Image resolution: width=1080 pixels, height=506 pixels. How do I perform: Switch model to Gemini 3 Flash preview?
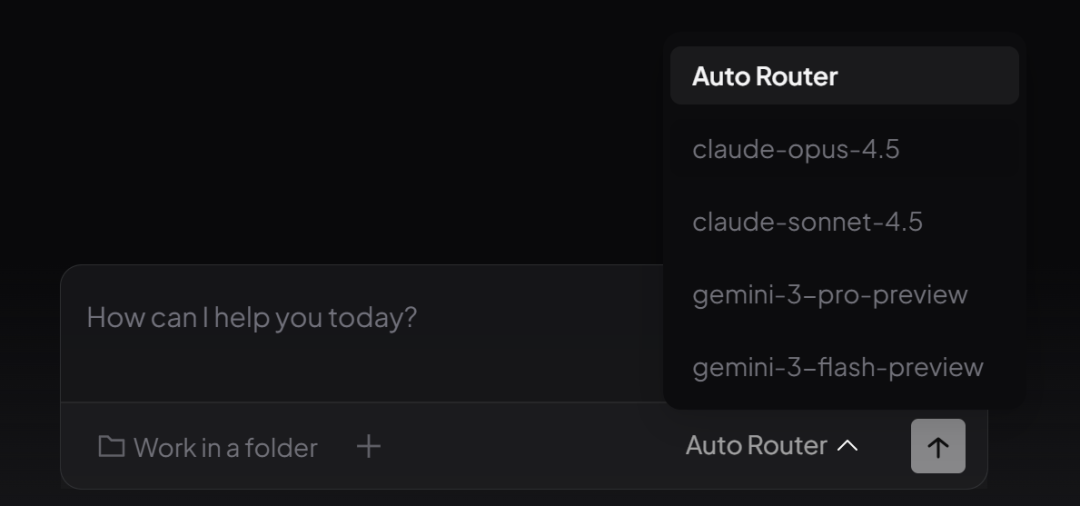click(844, 368)
